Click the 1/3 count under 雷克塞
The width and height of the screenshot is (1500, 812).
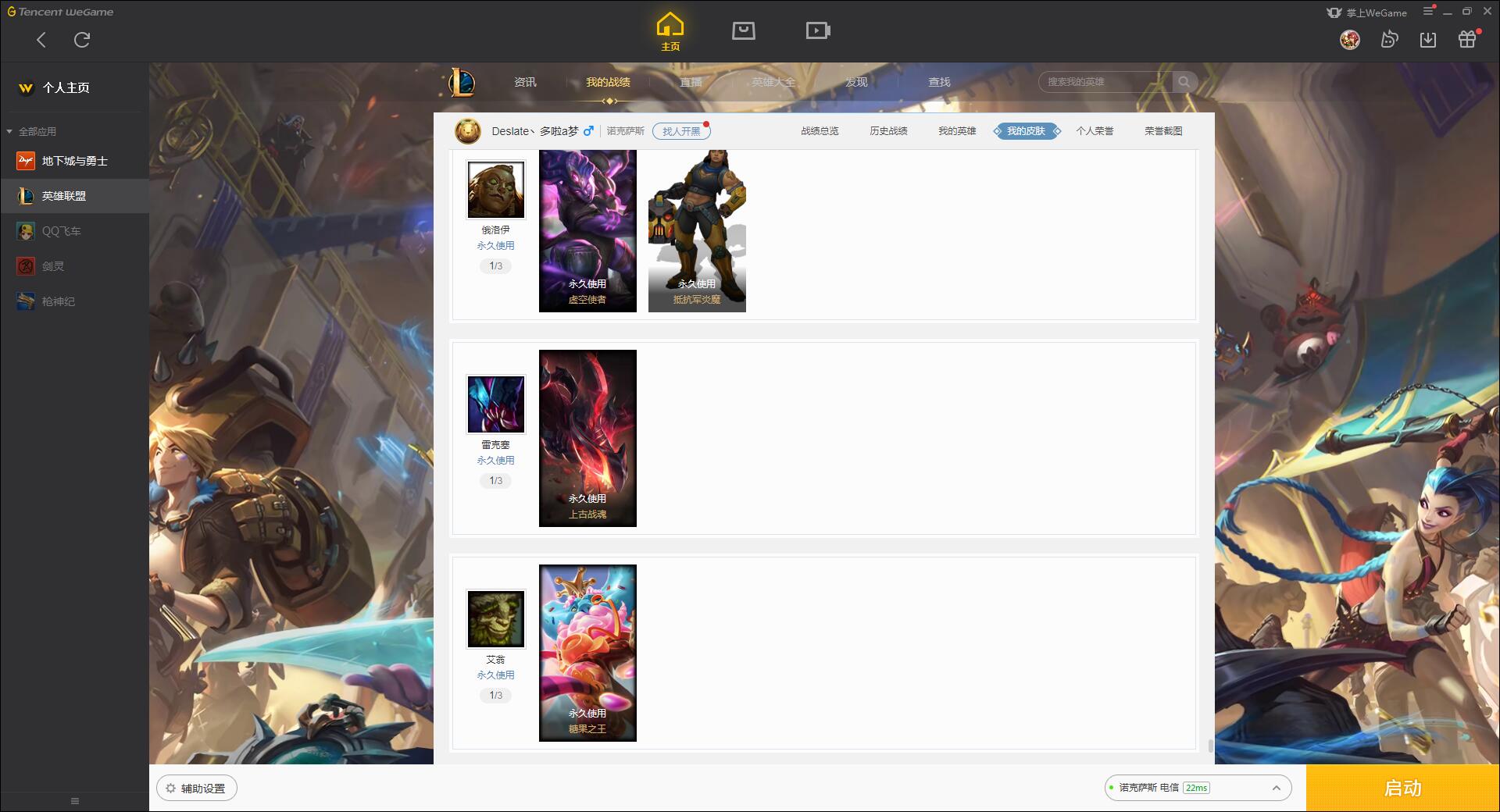496,481
